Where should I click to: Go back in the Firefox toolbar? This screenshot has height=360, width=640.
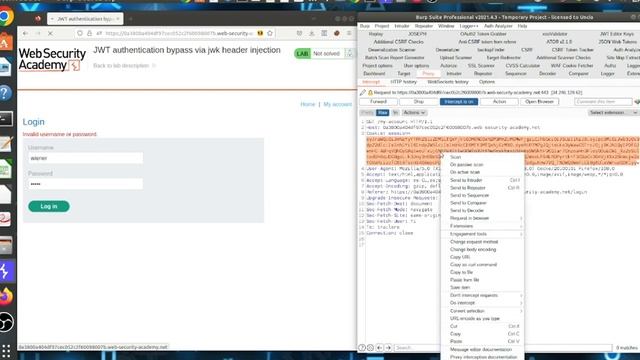coord(25,33)
